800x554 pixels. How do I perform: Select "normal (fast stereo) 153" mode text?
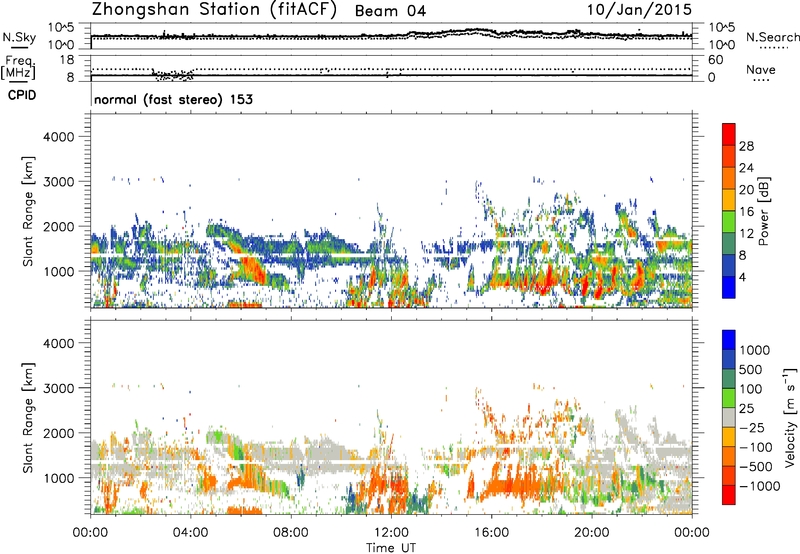pos(173,99)
